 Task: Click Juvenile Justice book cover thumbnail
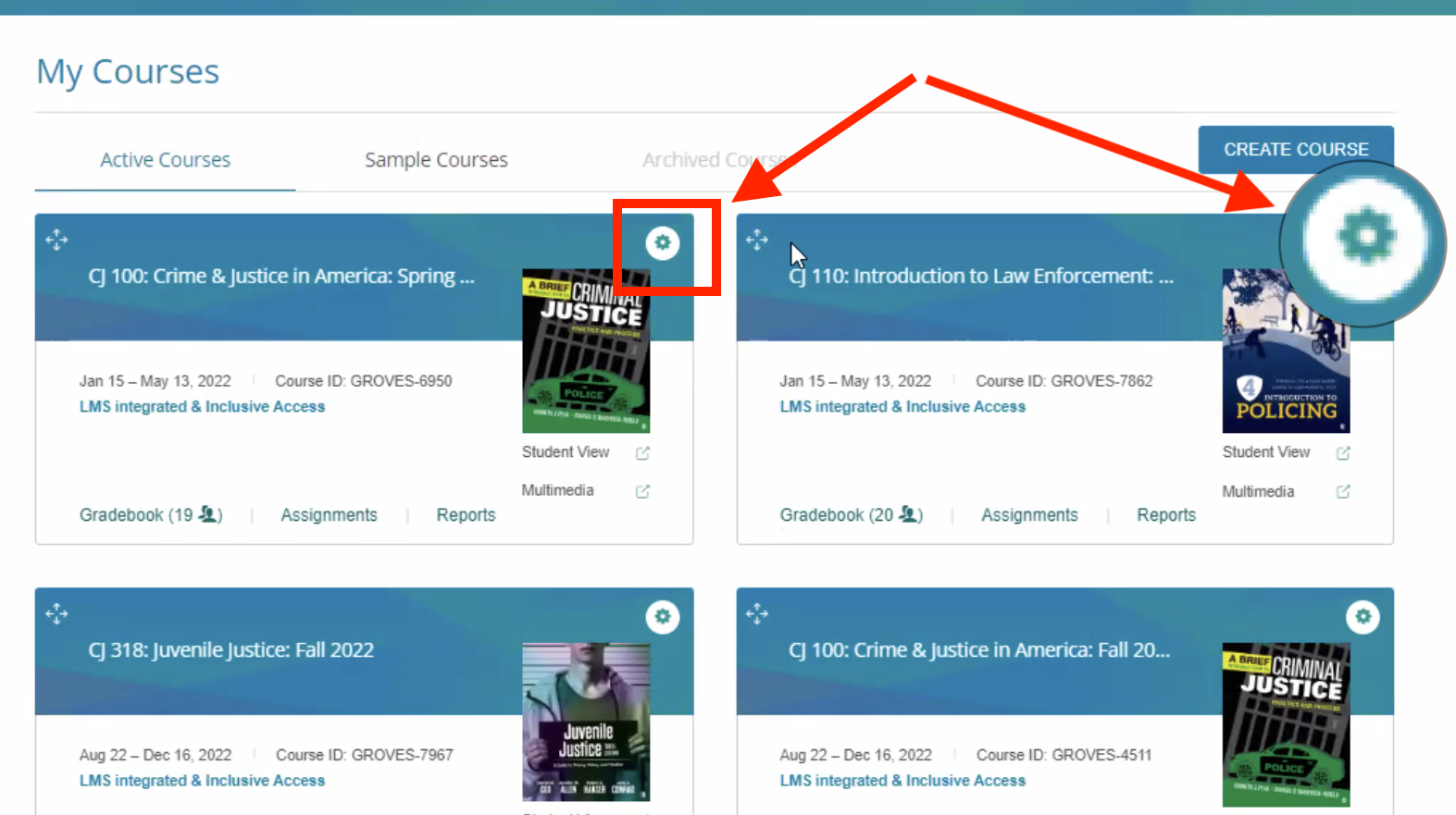coord(586,722)
